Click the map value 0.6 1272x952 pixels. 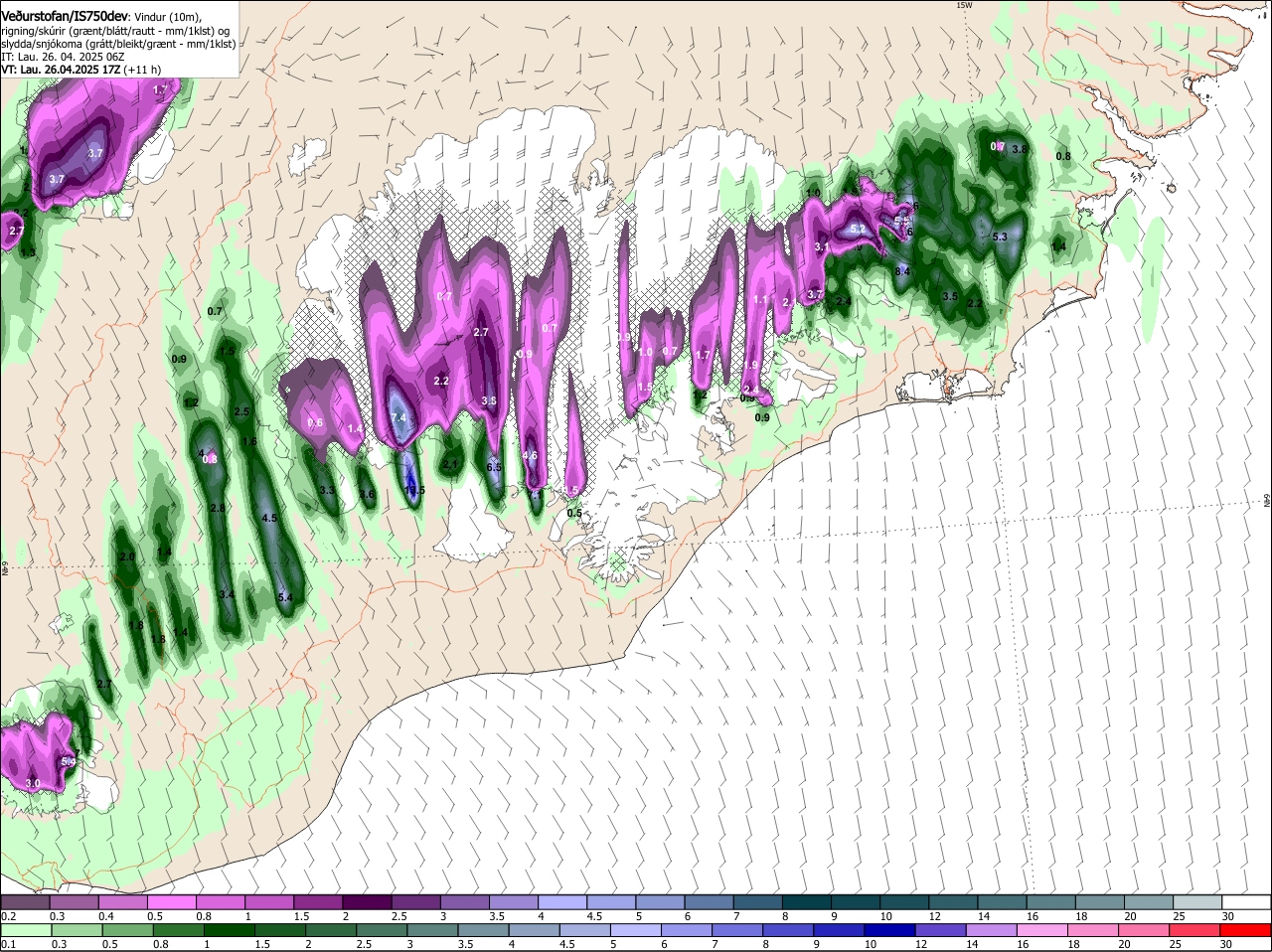pyautogui.click(x=316, y=422)
